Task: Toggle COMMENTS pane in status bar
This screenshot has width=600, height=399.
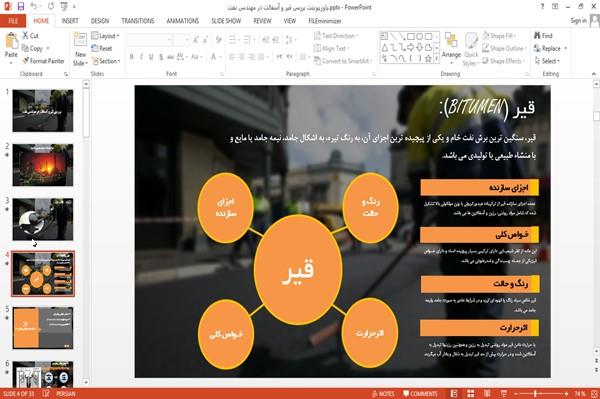Action: click(420, 394)
